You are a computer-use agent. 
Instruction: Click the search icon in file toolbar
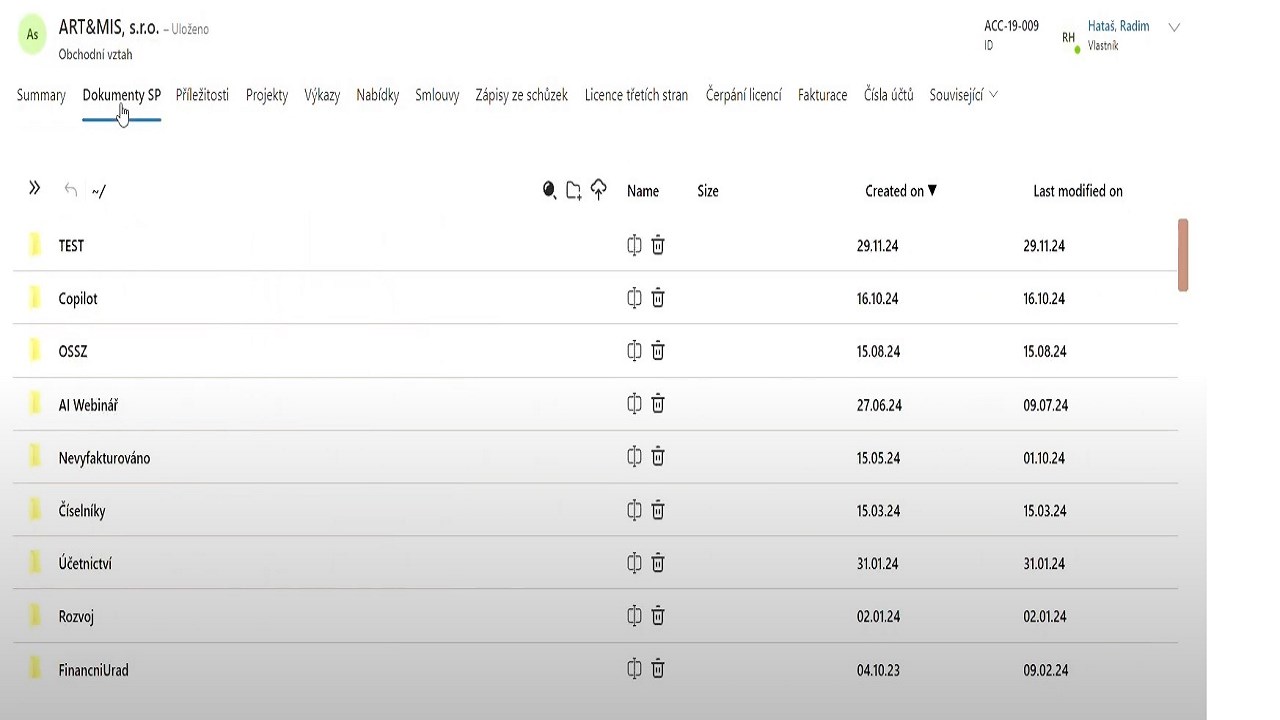pos(549,190)
